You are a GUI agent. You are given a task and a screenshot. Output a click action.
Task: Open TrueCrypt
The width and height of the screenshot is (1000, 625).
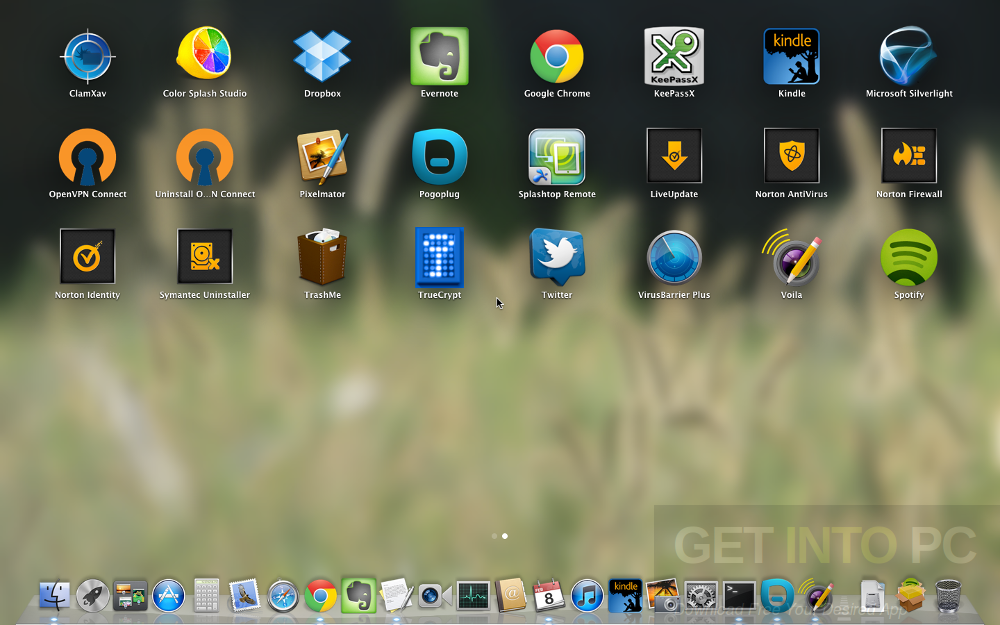point(439,257)
